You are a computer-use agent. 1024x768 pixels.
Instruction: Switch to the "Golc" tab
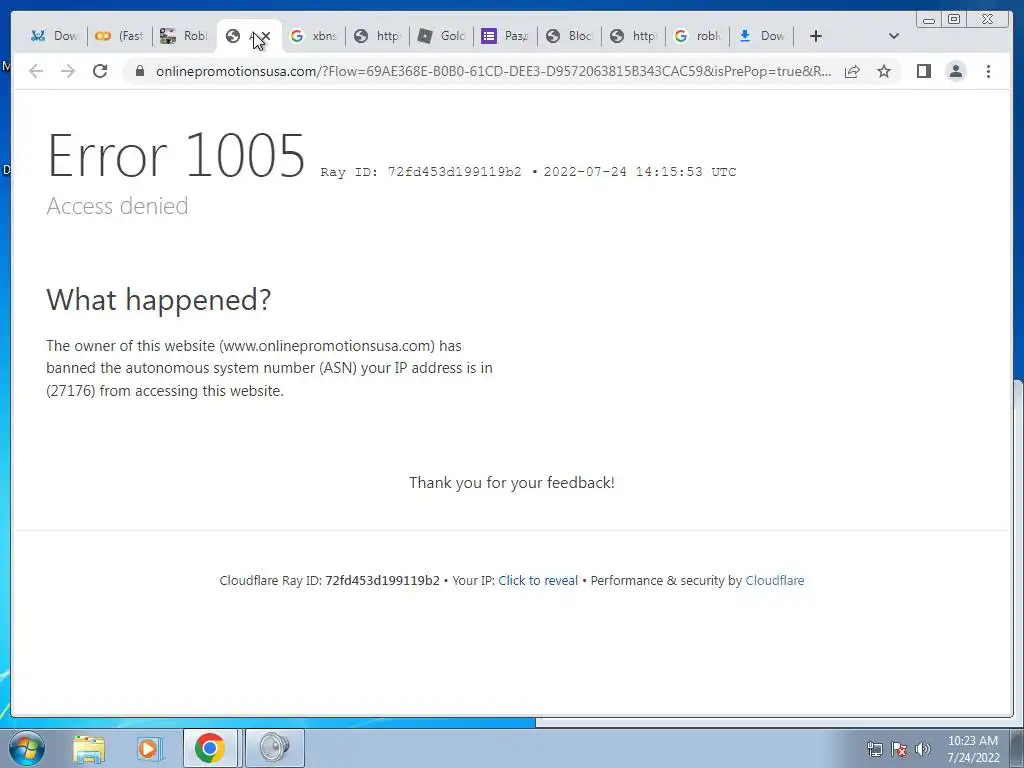pos(441,36)
